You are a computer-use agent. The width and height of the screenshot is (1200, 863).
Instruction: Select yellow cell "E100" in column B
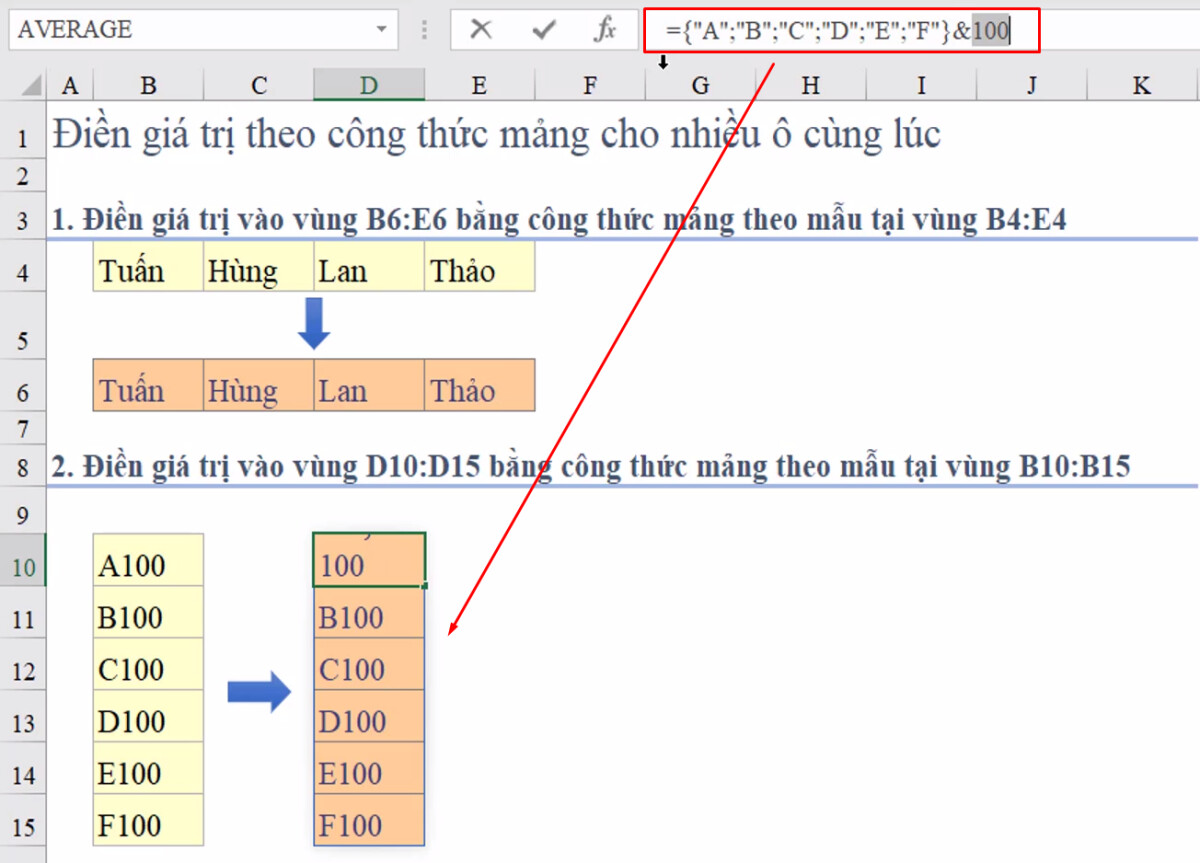(148, 769)
